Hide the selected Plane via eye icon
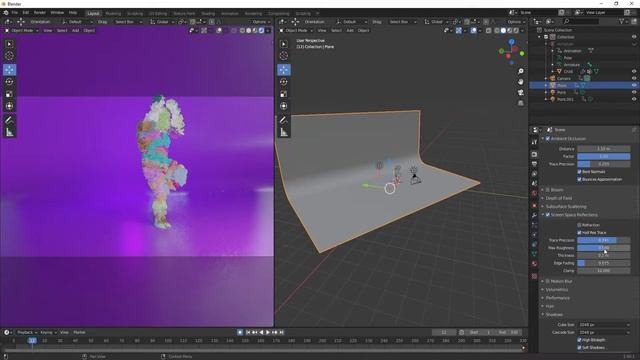The height and width of the screenshot is (360, 640). (634, 85)
